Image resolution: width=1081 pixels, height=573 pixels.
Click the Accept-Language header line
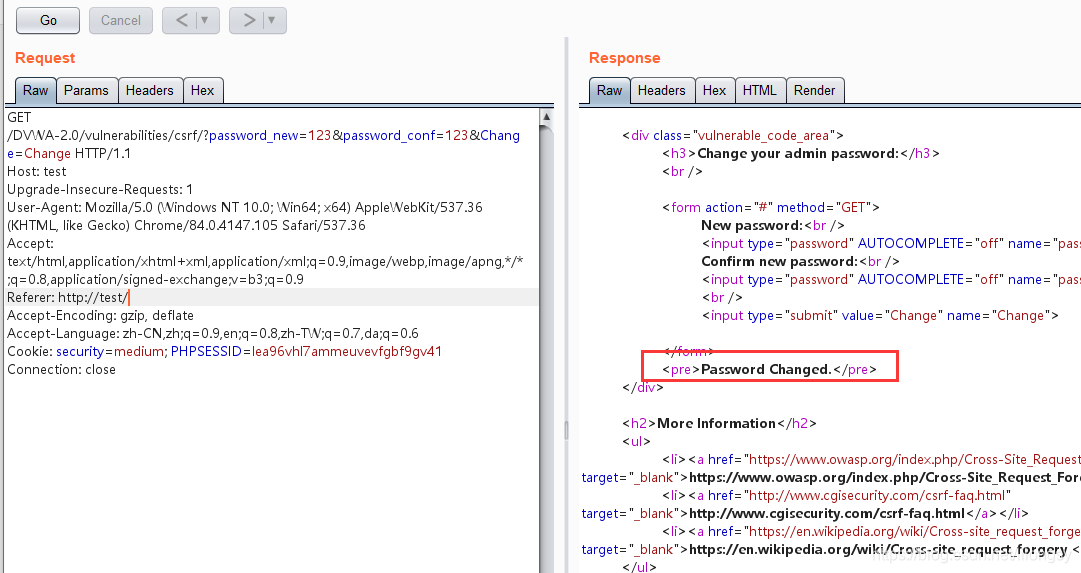point(212,334)
